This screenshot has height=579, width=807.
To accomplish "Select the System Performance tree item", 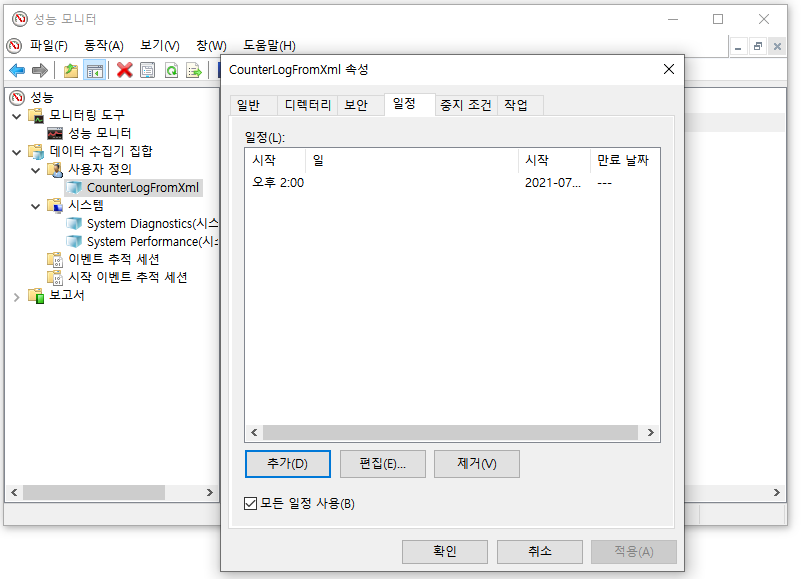I will [152, 241].
